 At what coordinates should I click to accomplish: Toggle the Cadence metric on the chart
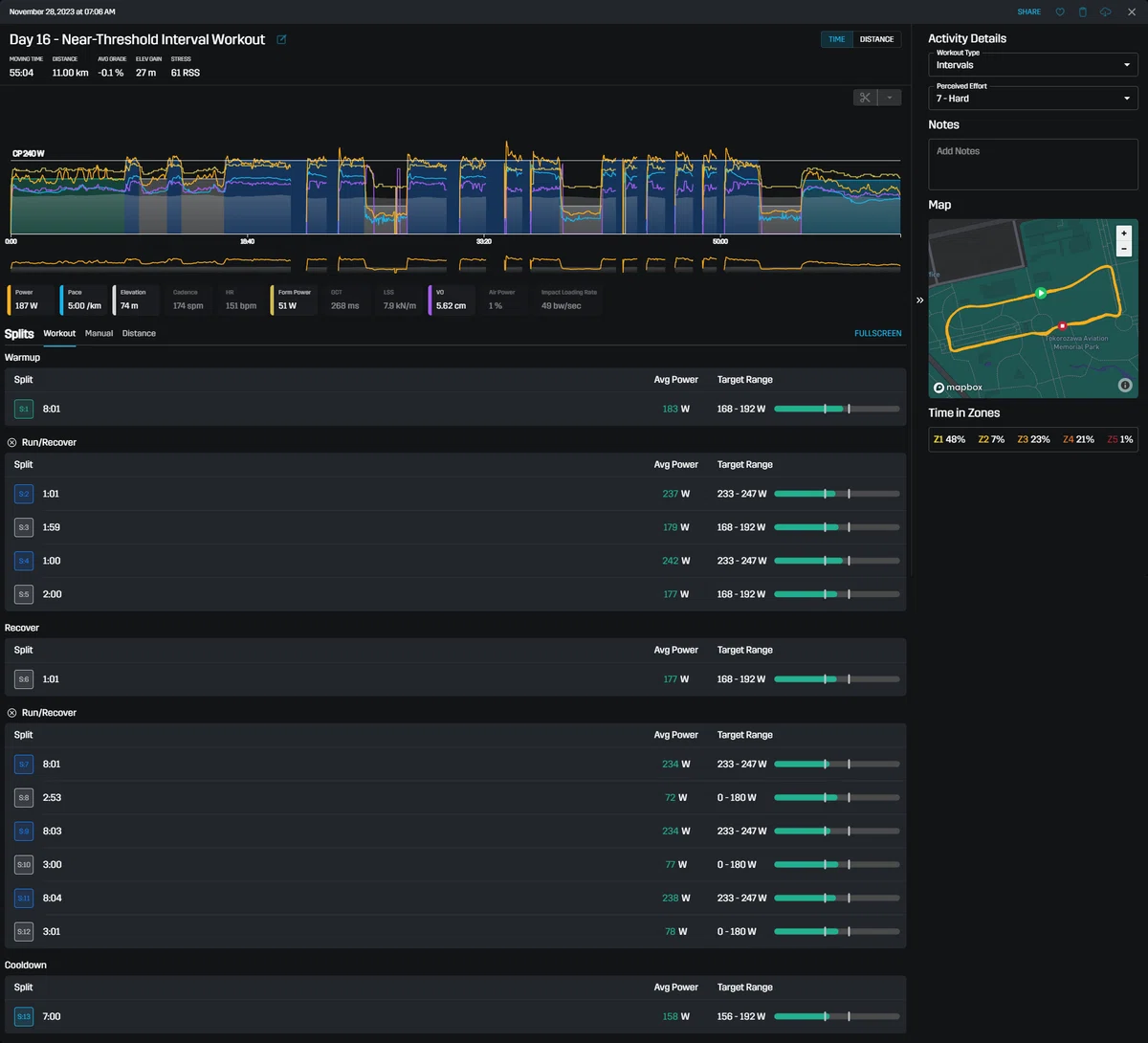coord(188,300)
